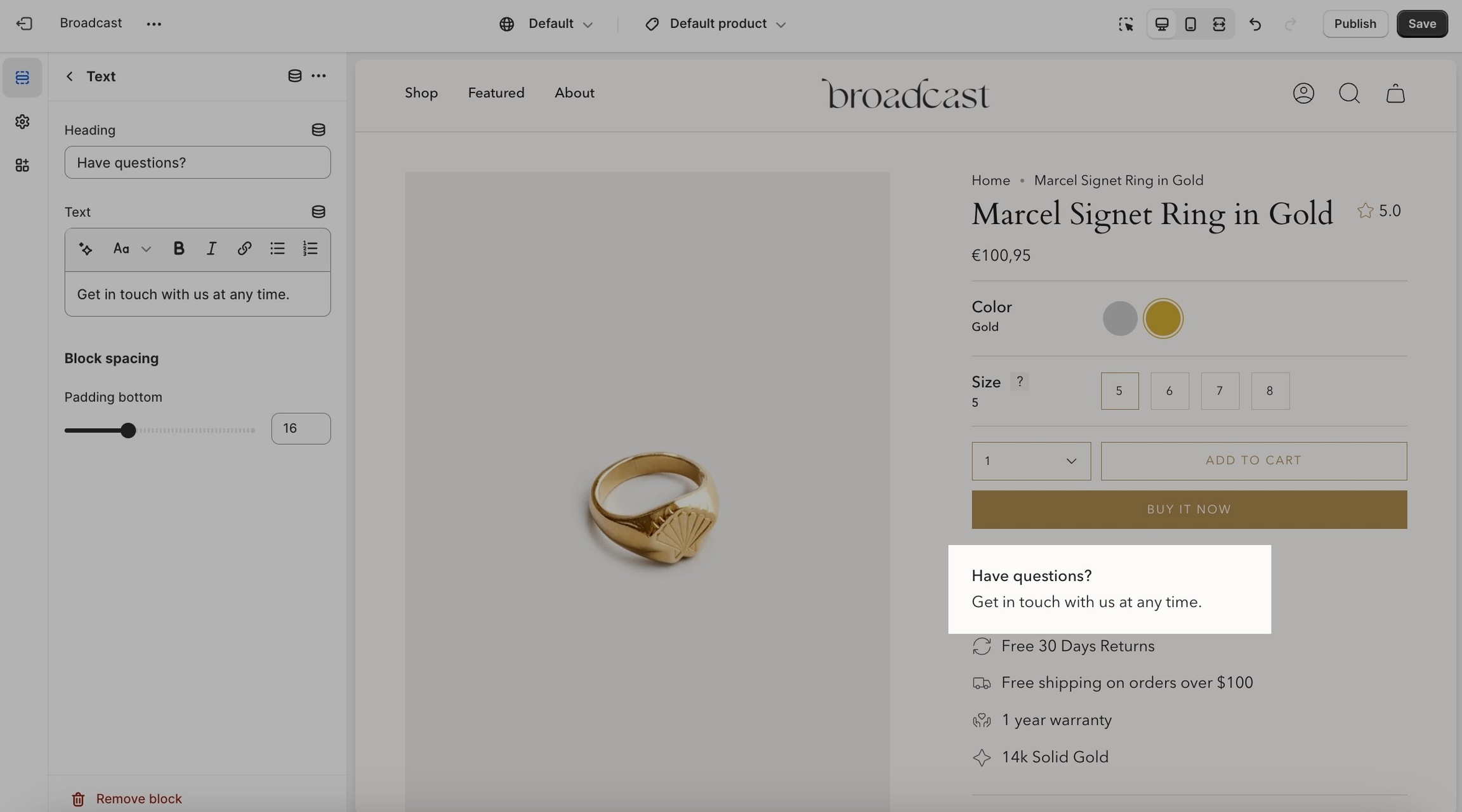
Task: Click the Padding bottom slider handle
Action: tap(128, 430)
